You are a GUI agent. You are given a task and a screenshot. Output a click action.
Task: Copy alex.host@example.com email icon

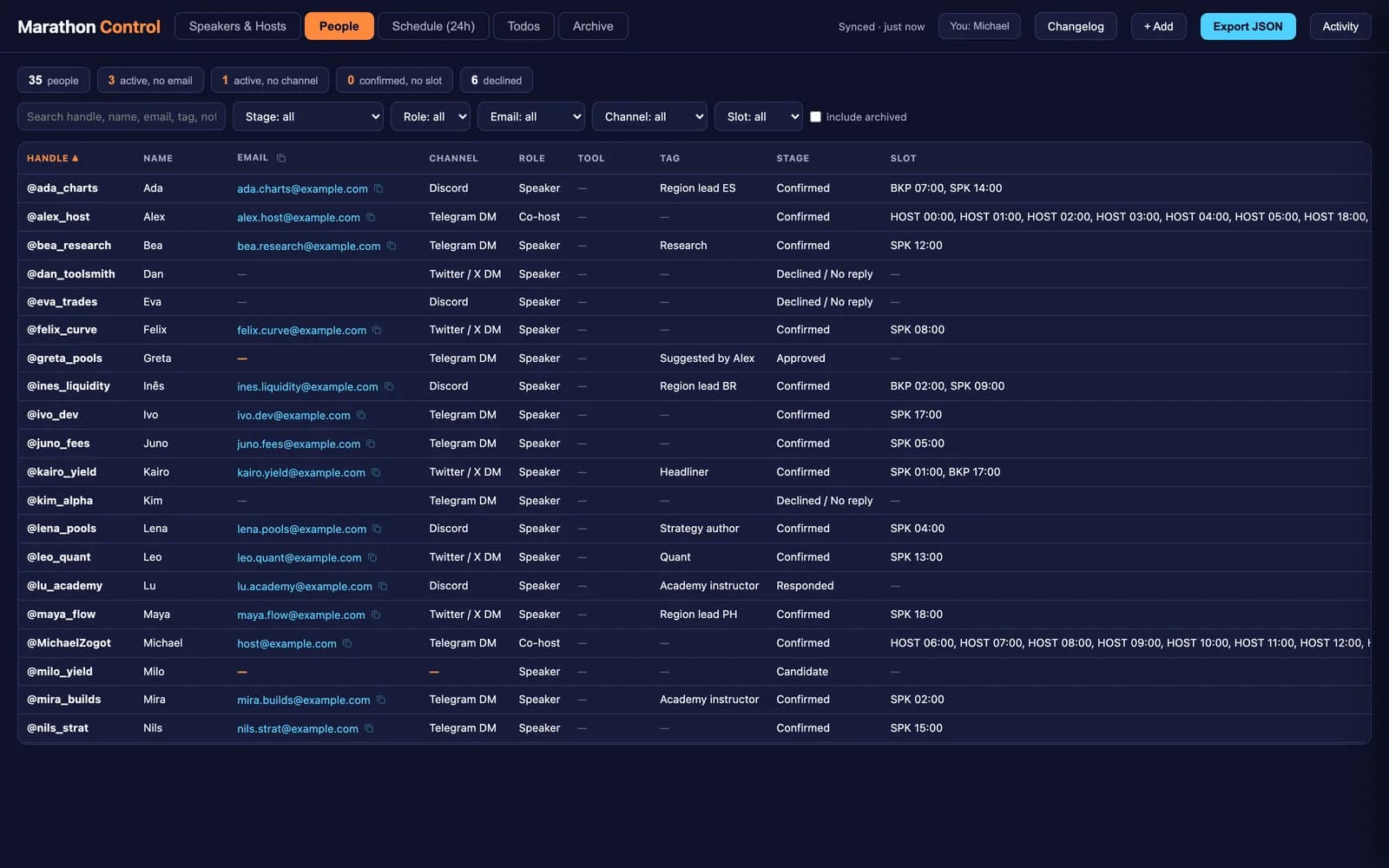point(371,217)
